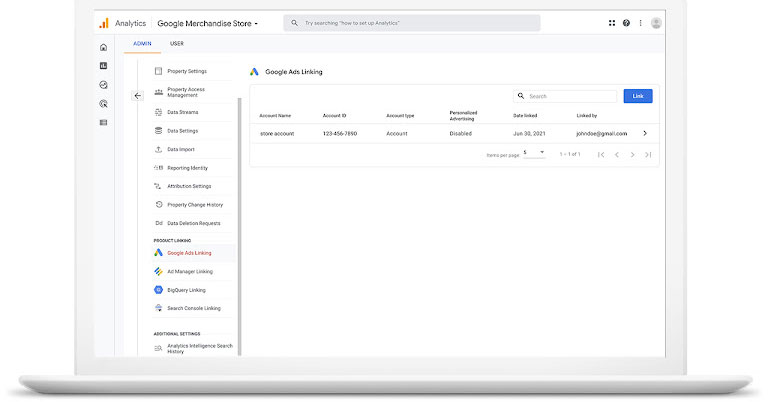Open the three-dot more options menu

point(640,23)
